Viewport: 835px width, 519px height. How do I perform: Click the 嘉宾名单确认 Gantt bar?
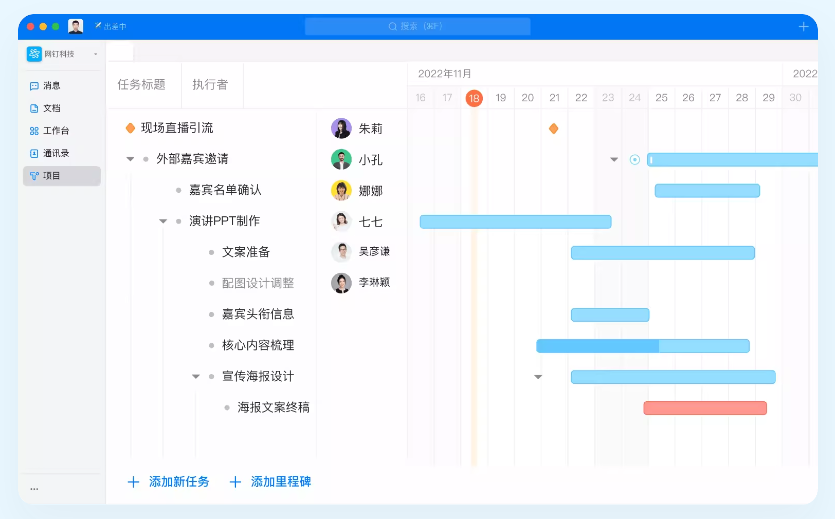click(x=707, y=191)
